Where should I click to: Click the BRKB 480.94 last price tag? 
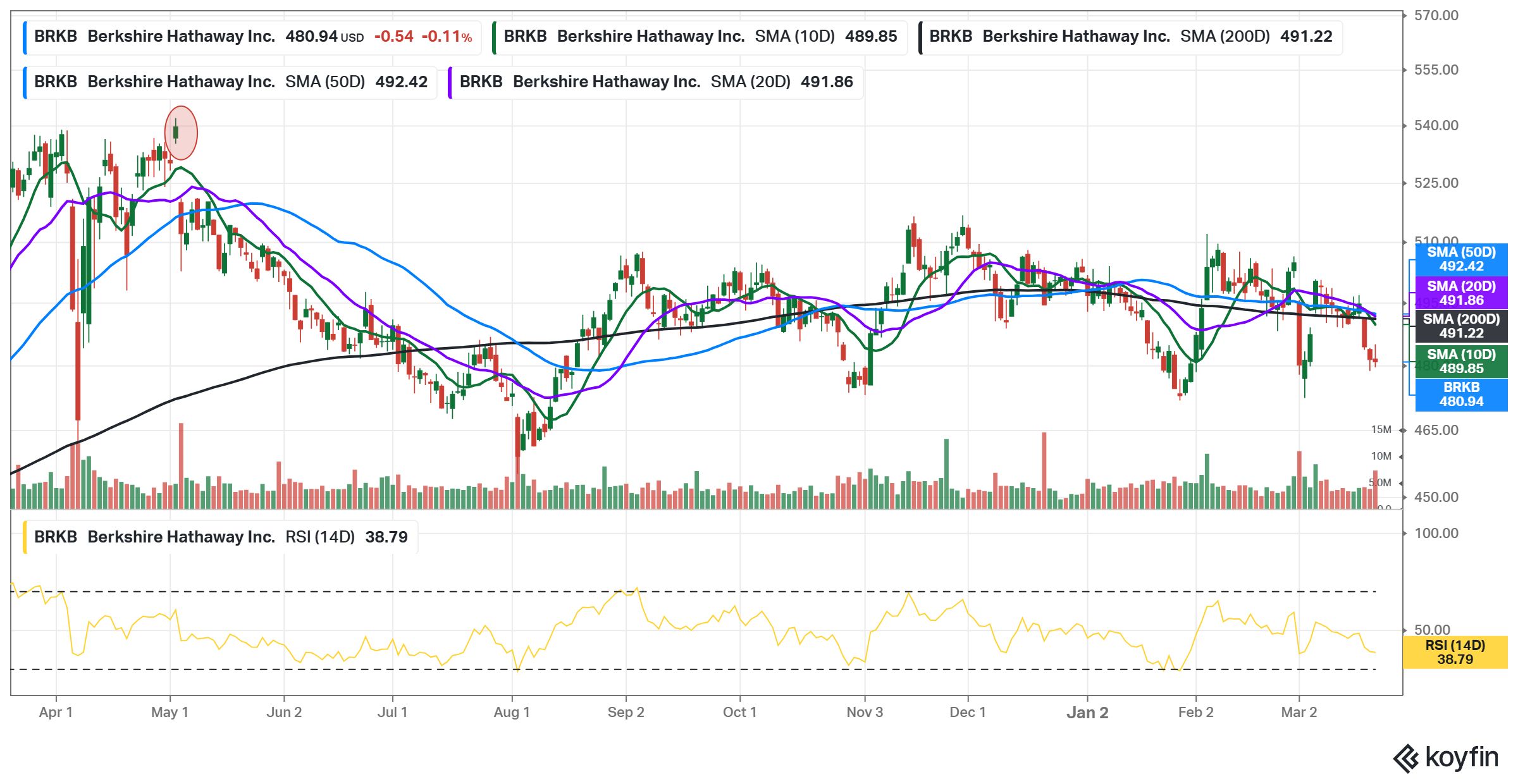pyautogui.click(x=1461, y=395)
